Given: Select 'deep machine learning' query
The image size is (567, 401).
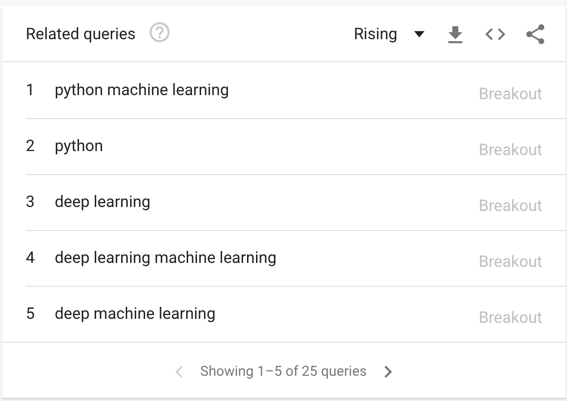Looking at the screenshot, I should tap(135, 313).
